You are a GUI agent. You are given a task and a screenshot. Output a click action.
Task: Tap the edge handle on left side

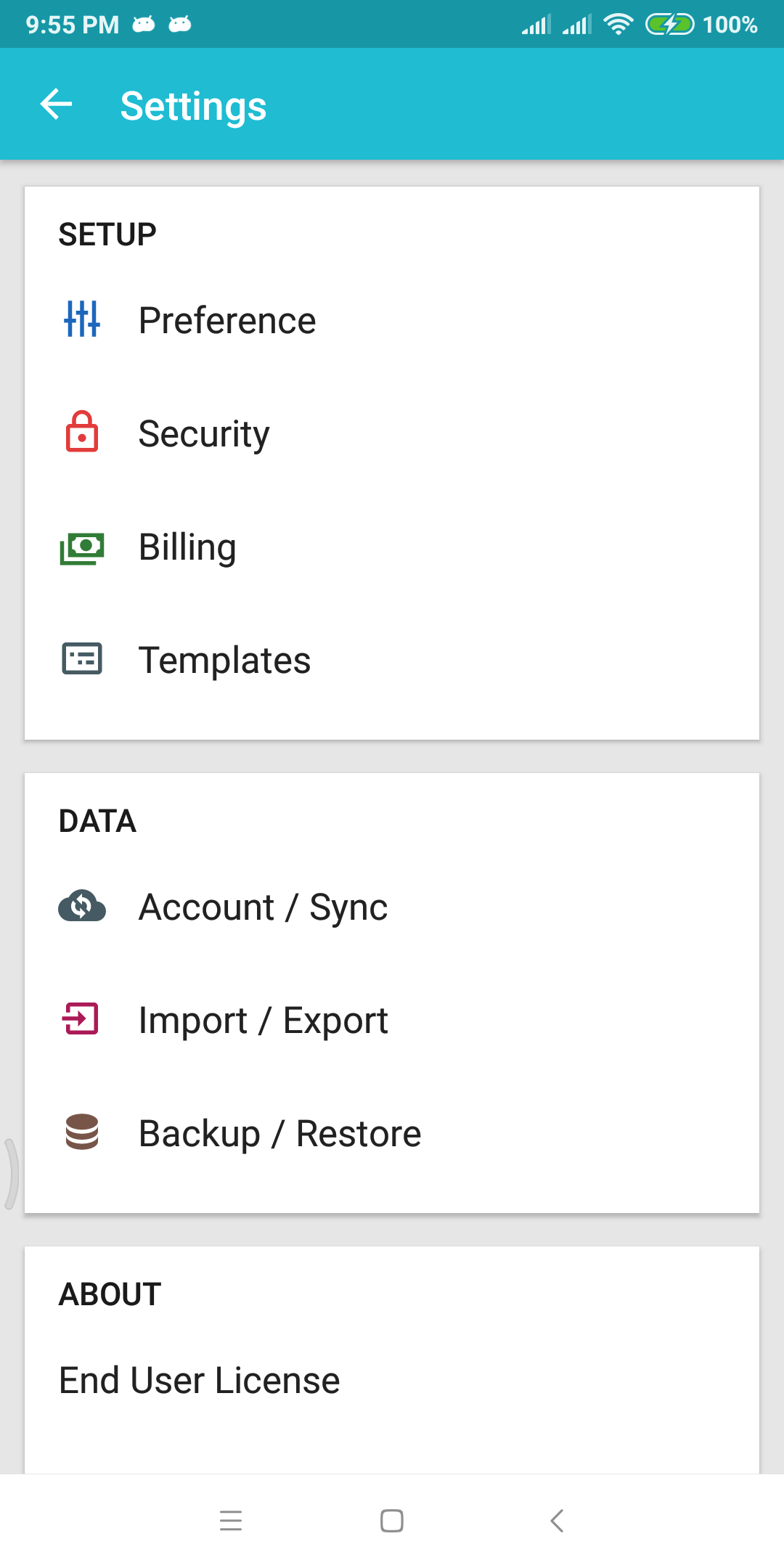(x=10, y=1174)
